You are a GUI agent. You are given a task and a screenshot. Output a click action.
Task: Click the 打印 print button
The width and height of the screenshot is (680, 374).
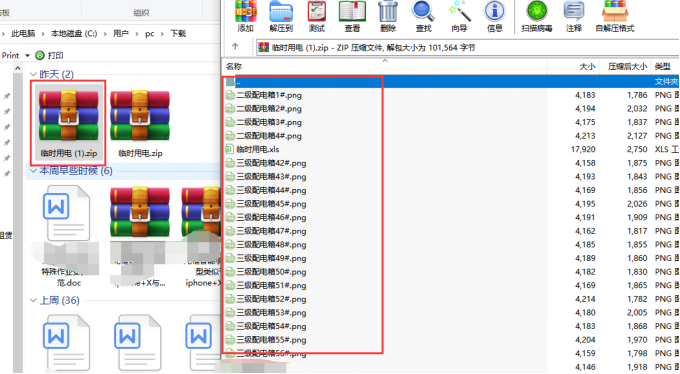[x=49, y=56]
